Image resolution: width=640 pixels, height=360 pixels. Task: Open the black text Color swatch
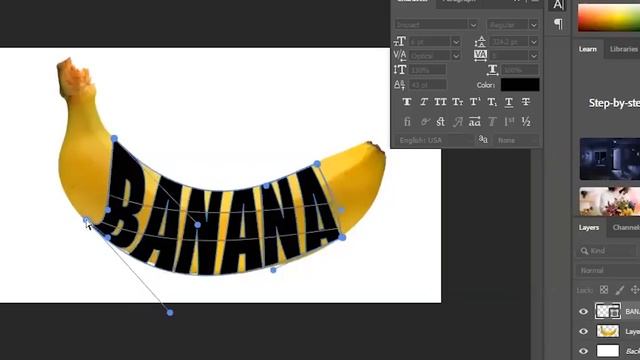tap(520, 84)
